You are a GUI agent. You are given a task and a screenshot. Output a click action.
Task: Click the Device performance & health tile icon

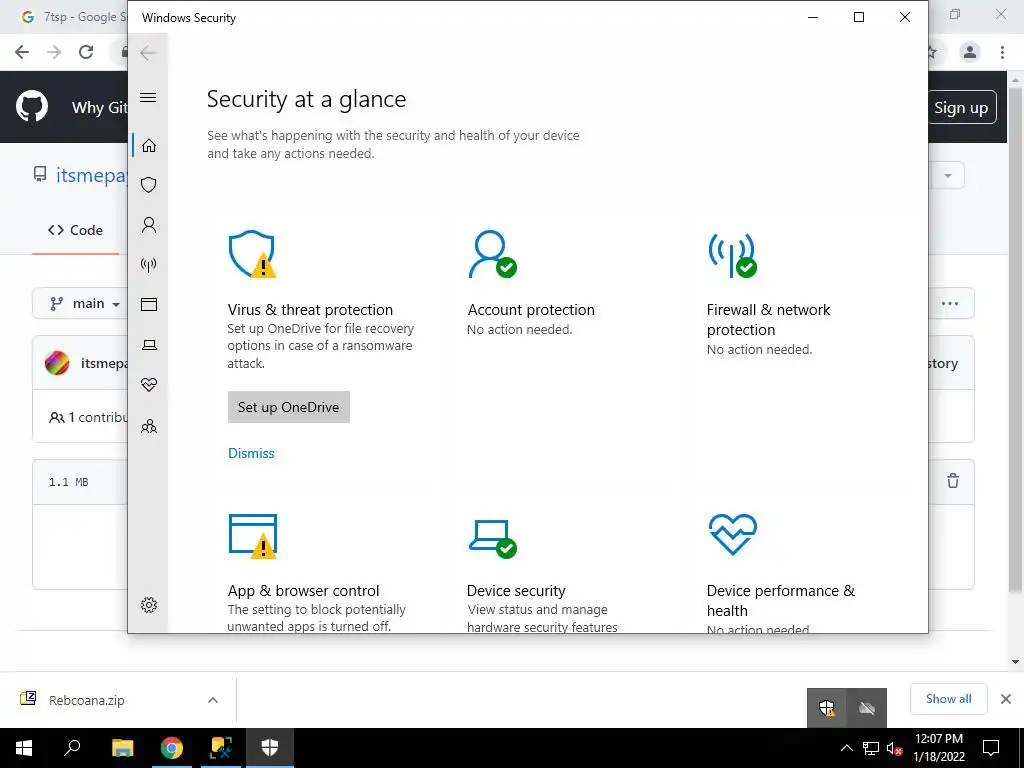(x=733, y=534)
